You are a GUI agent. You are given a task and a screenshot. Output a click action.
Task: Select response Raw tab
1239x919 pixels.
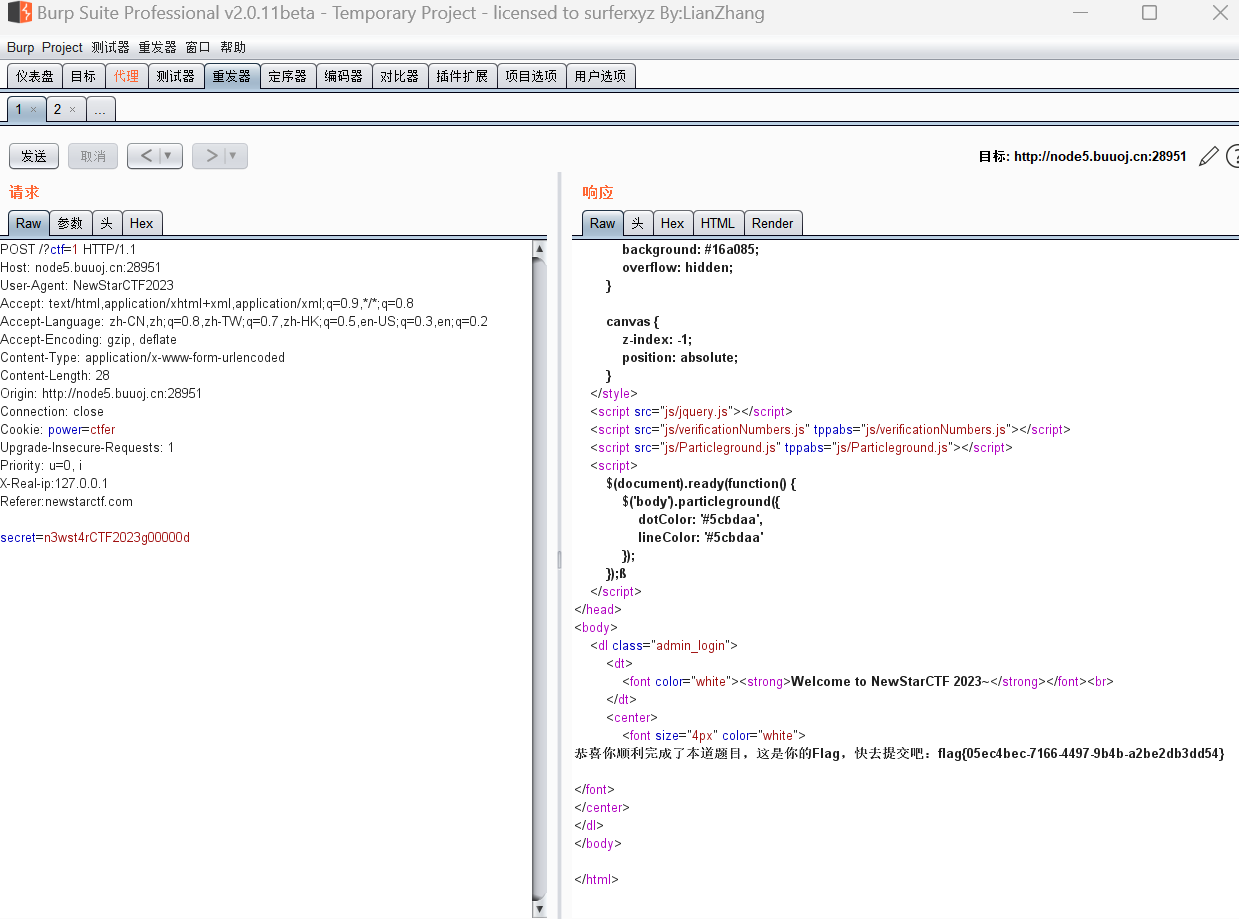tap(602, 223)
